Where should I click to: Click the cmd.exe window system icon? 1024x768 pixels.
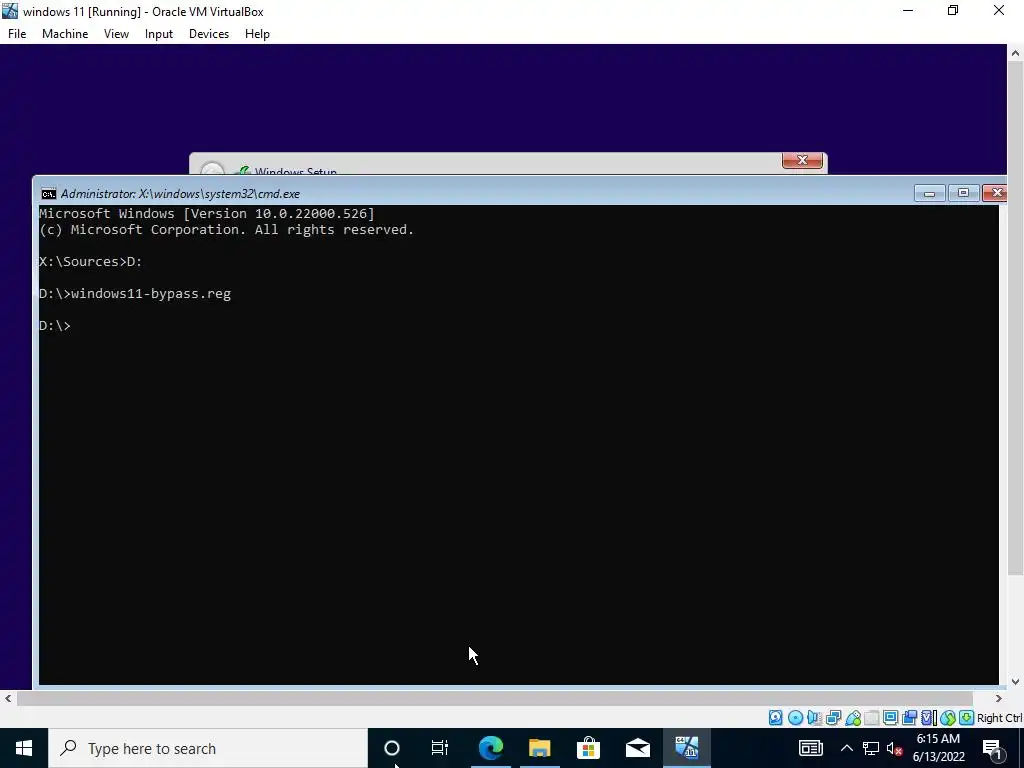coord(48,194)
